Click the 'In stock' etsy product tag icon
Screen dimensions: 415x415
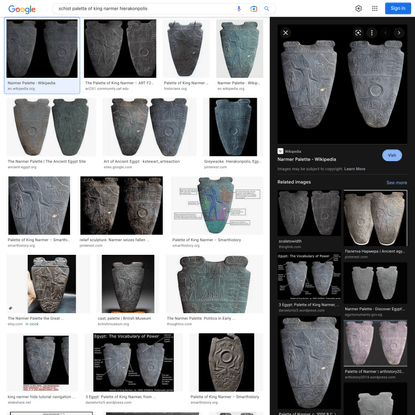[10, 308]
